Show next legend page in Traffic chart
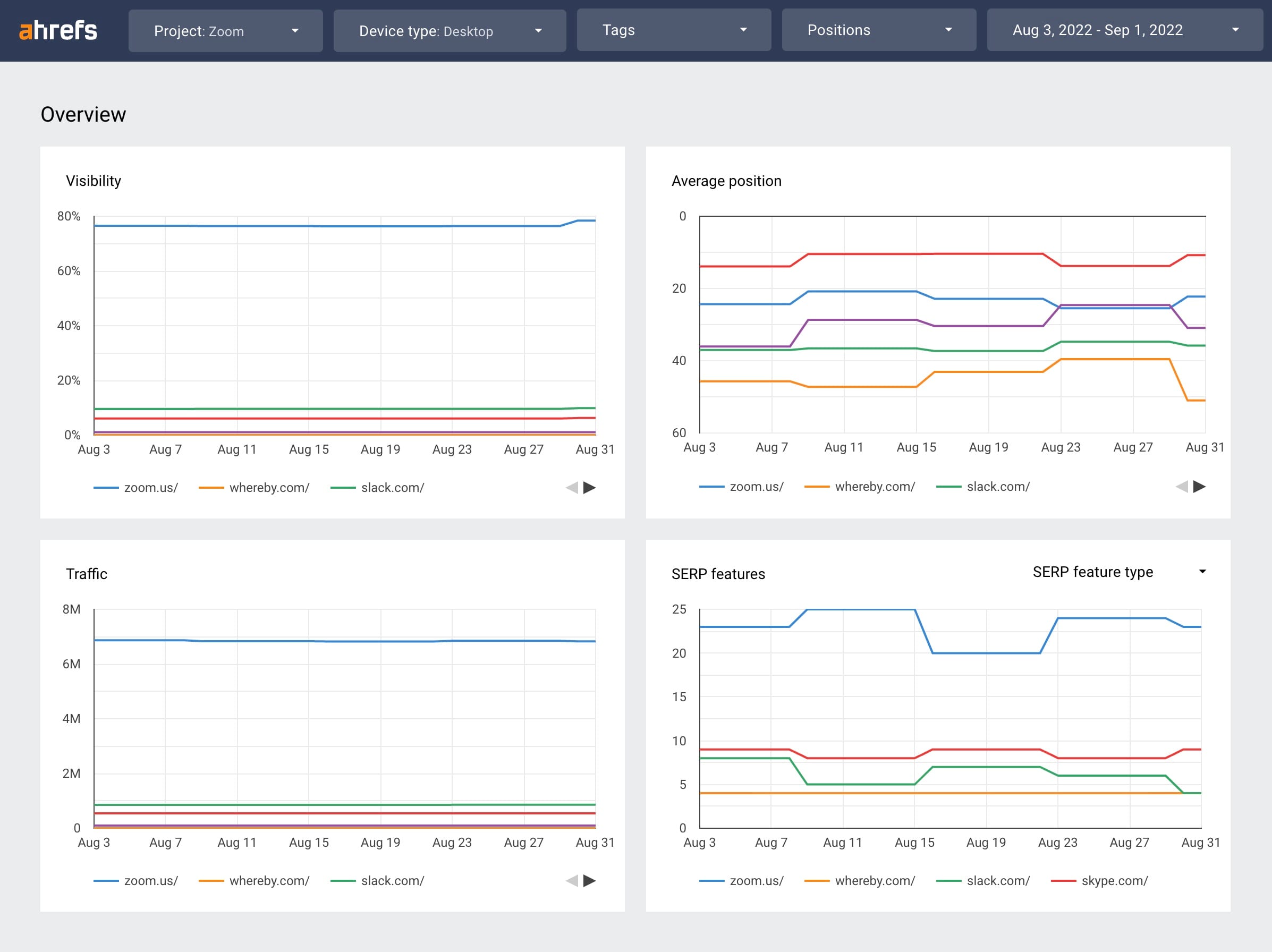The image size is (1272, 952). pos(589,881)
